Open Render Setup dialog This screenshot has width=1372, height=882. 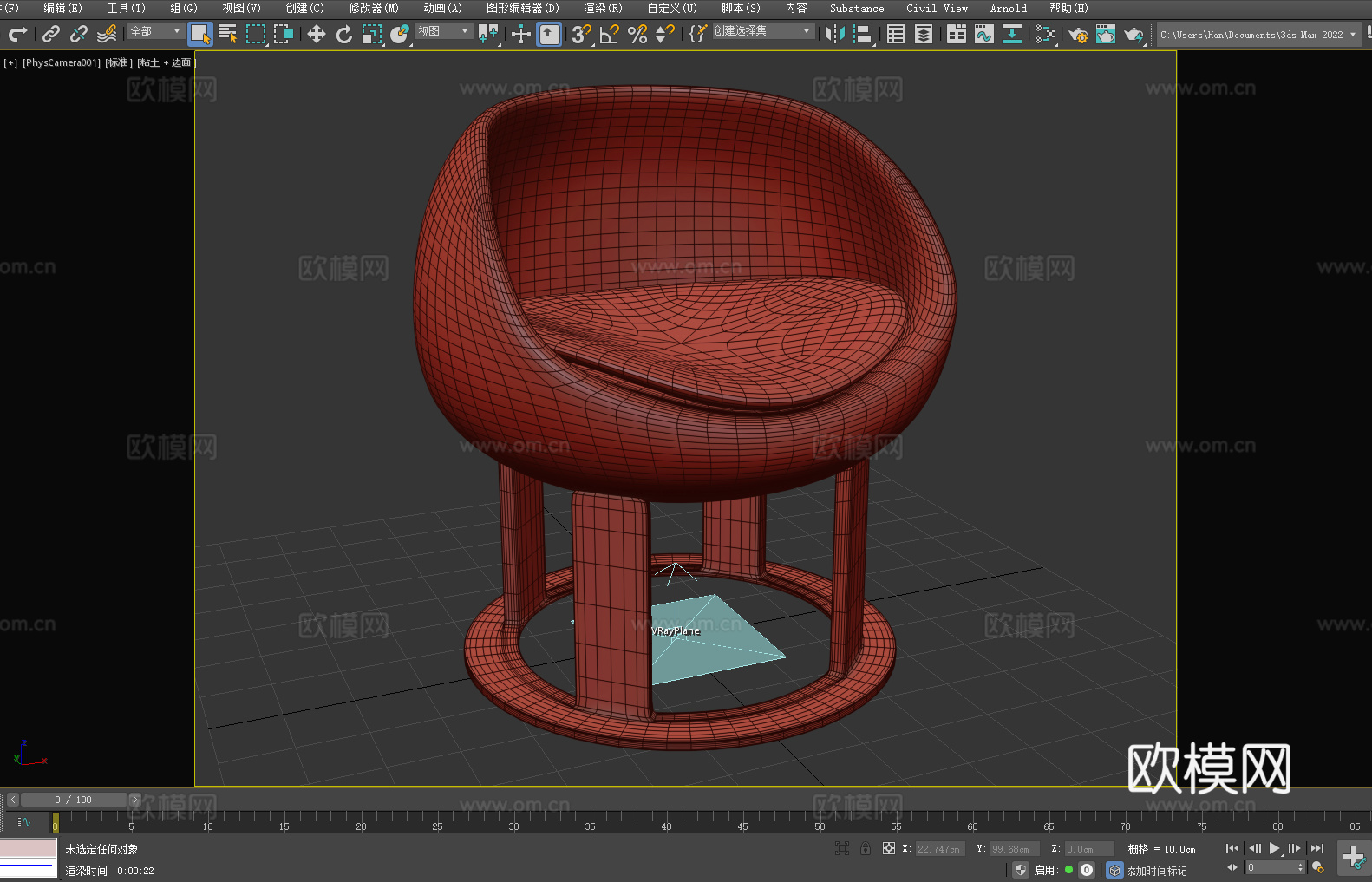1078,34
